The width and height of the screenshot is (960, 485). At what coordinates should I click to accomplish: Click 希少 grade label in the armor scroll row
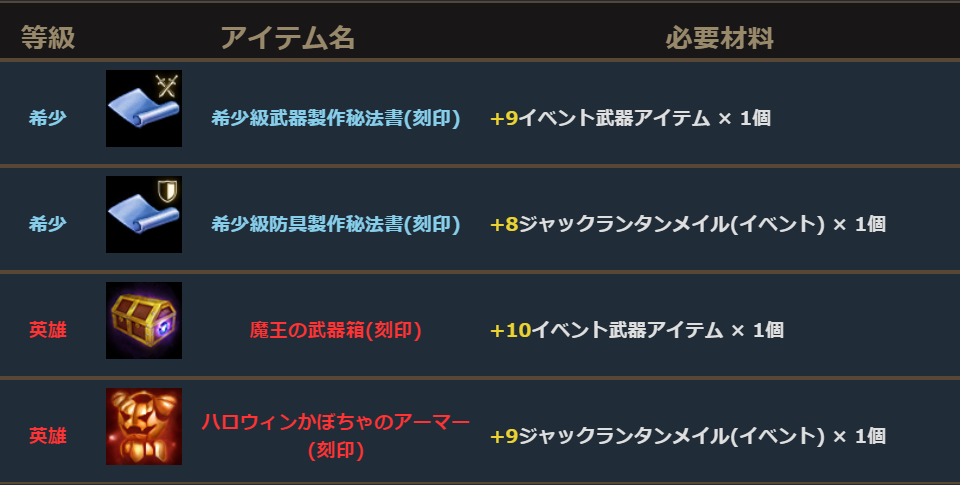click(x=48, y=224)
